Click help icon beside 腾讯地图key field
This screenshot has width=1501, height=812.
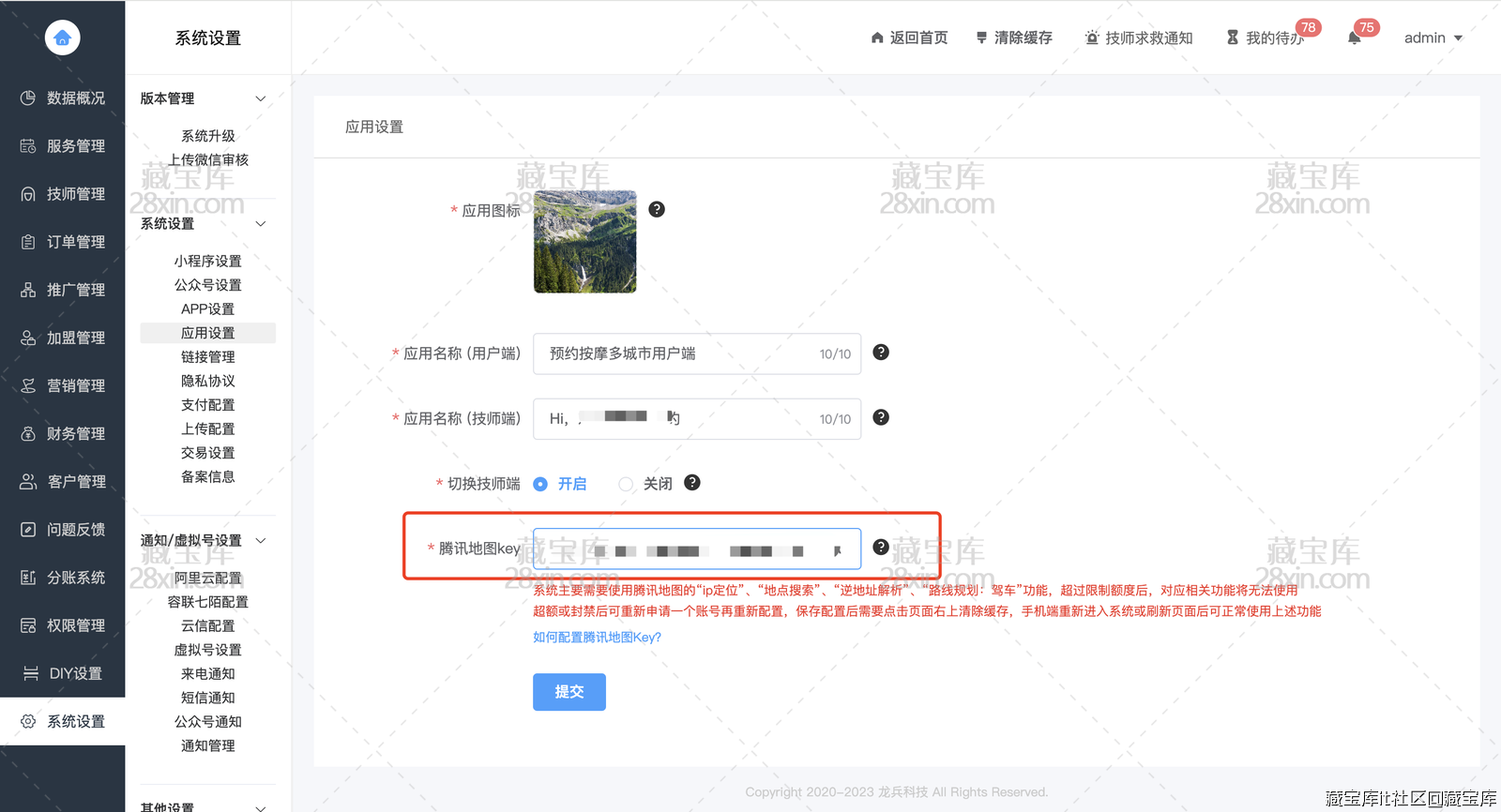point(881,548)
